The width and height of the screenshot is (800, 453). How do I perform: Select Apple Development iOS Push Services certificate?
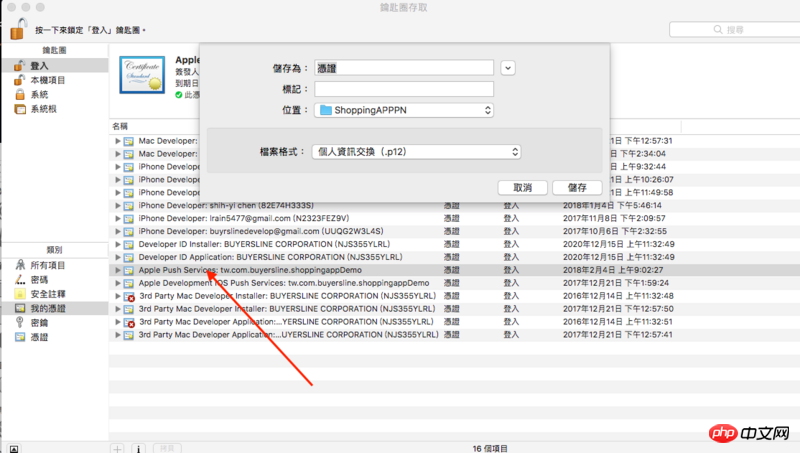click(284, 283)
